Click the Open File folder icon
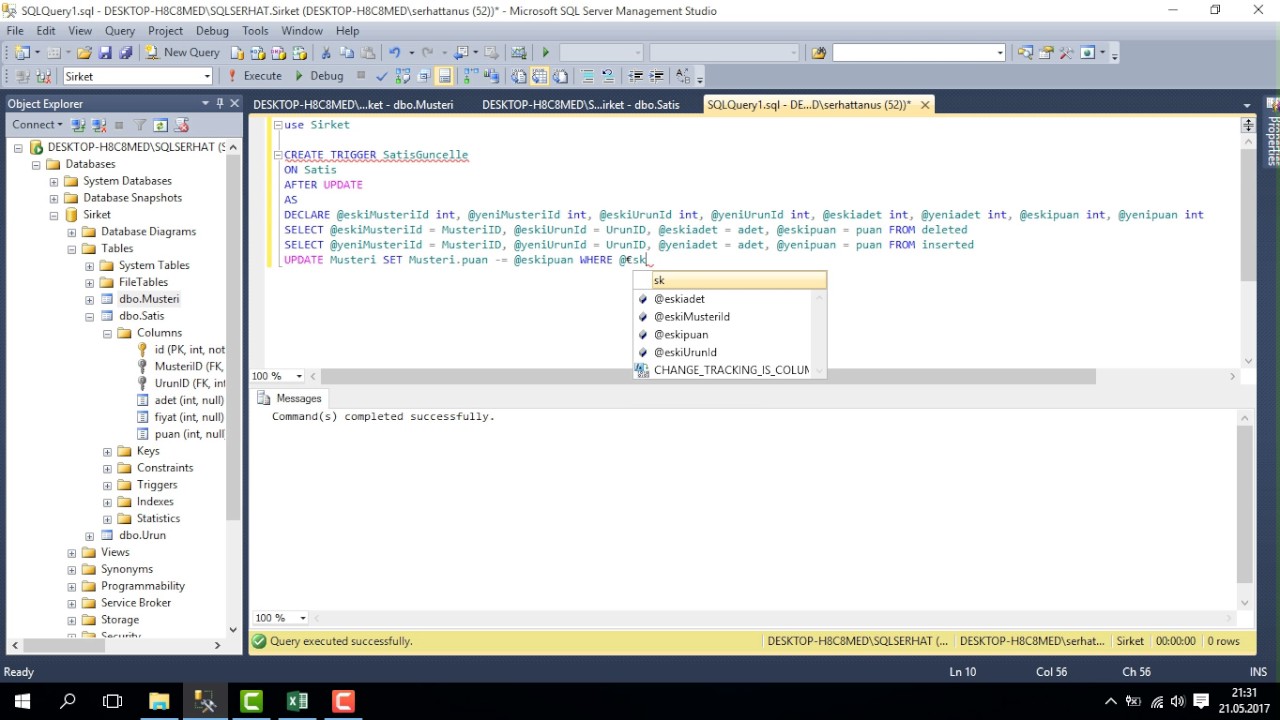 coord(84,52)
